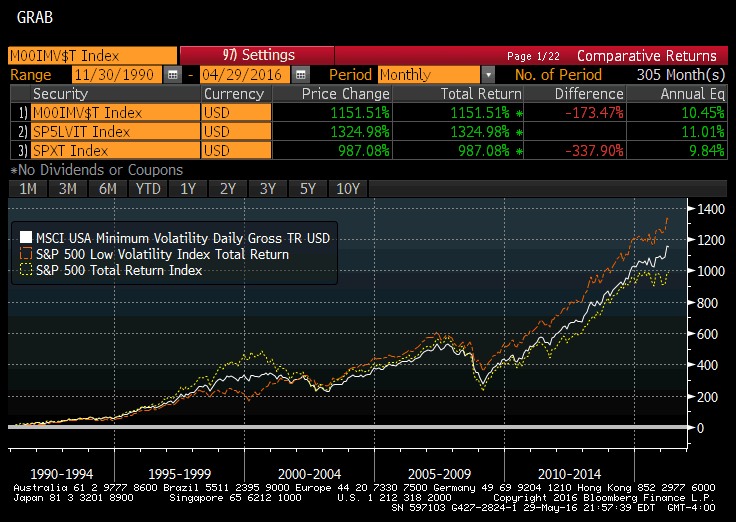This screenshot has width=736, height=522.
Task: Select the 6M range tab
Action: tap(107, 189)
